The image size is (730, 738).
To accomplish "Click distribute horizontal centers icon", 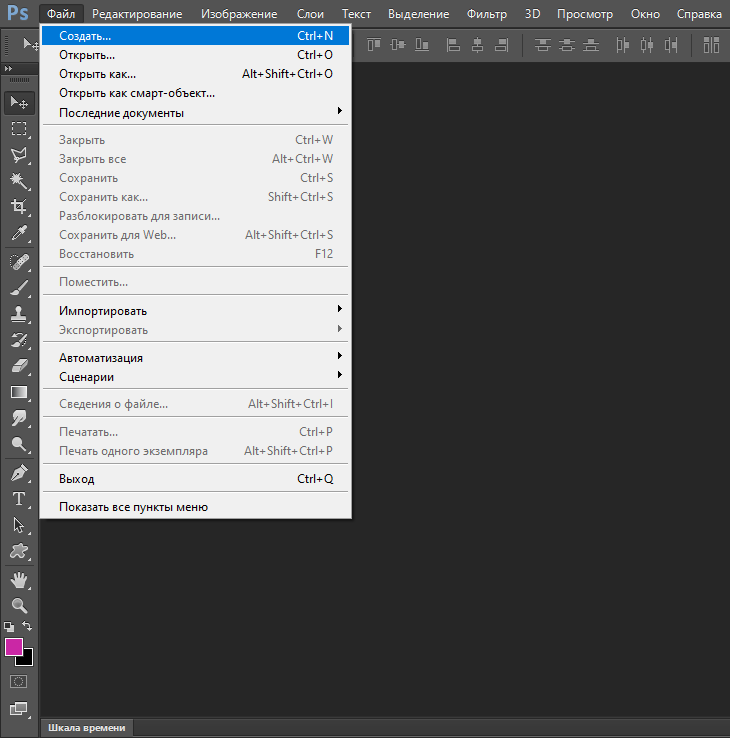I will pos(647,45).
